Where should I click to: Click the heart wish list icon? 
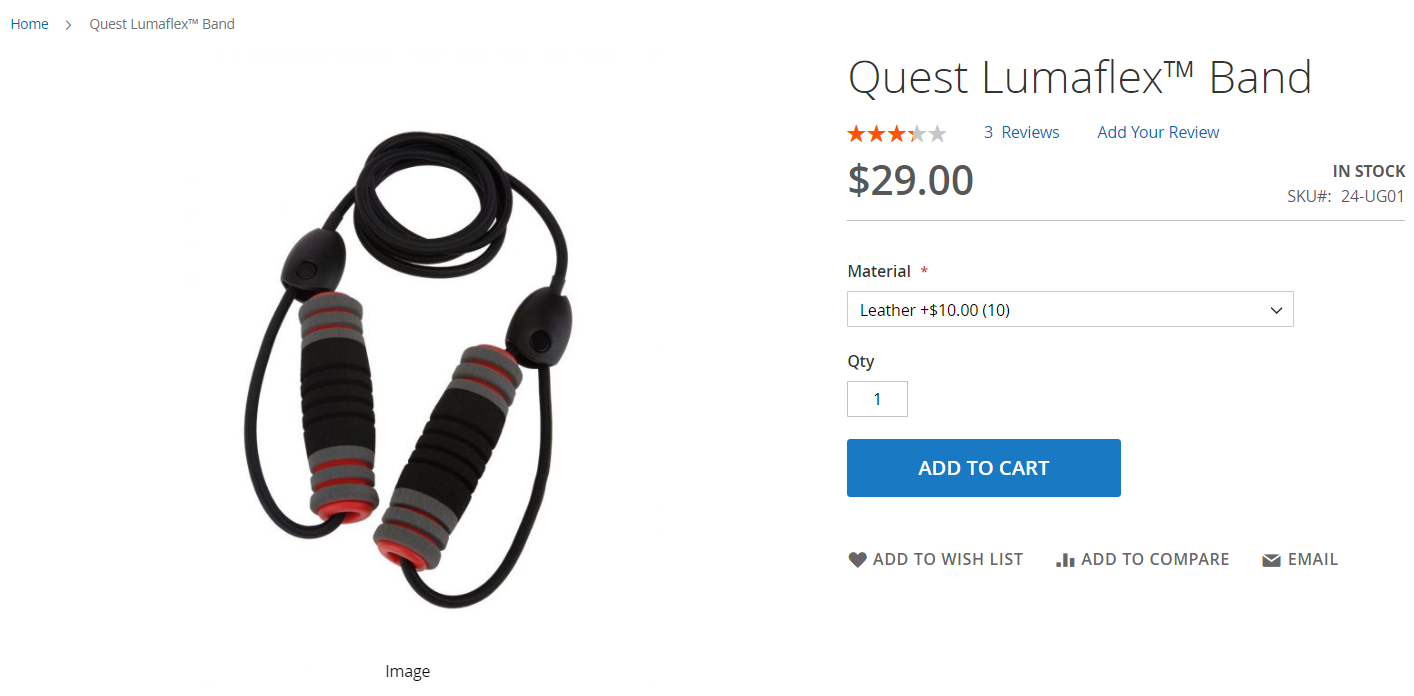pos(857,560)
